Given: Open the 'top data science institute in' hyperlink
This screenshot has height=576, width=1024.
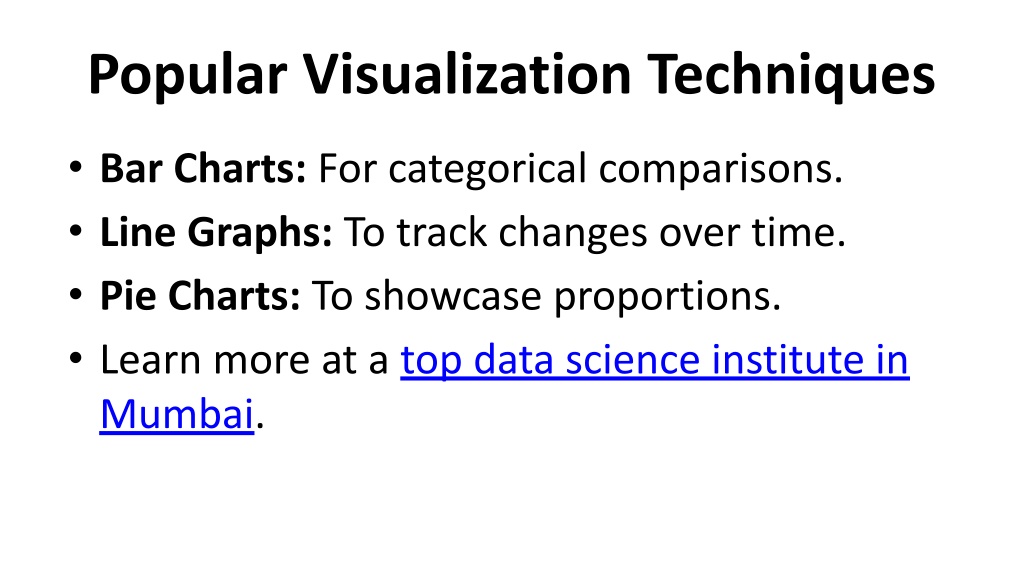Looking at the screenshot, I should pos(654,360).
